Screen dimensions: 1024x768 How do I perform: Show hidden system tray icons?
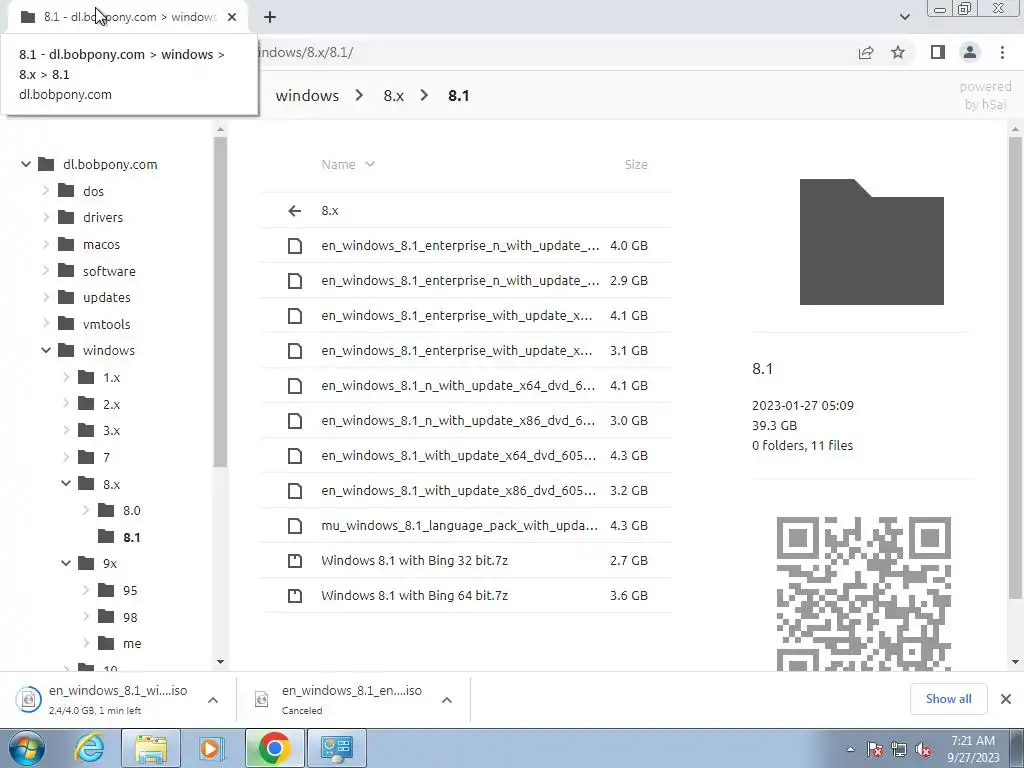pyautogui.click(x=850, y=749)
